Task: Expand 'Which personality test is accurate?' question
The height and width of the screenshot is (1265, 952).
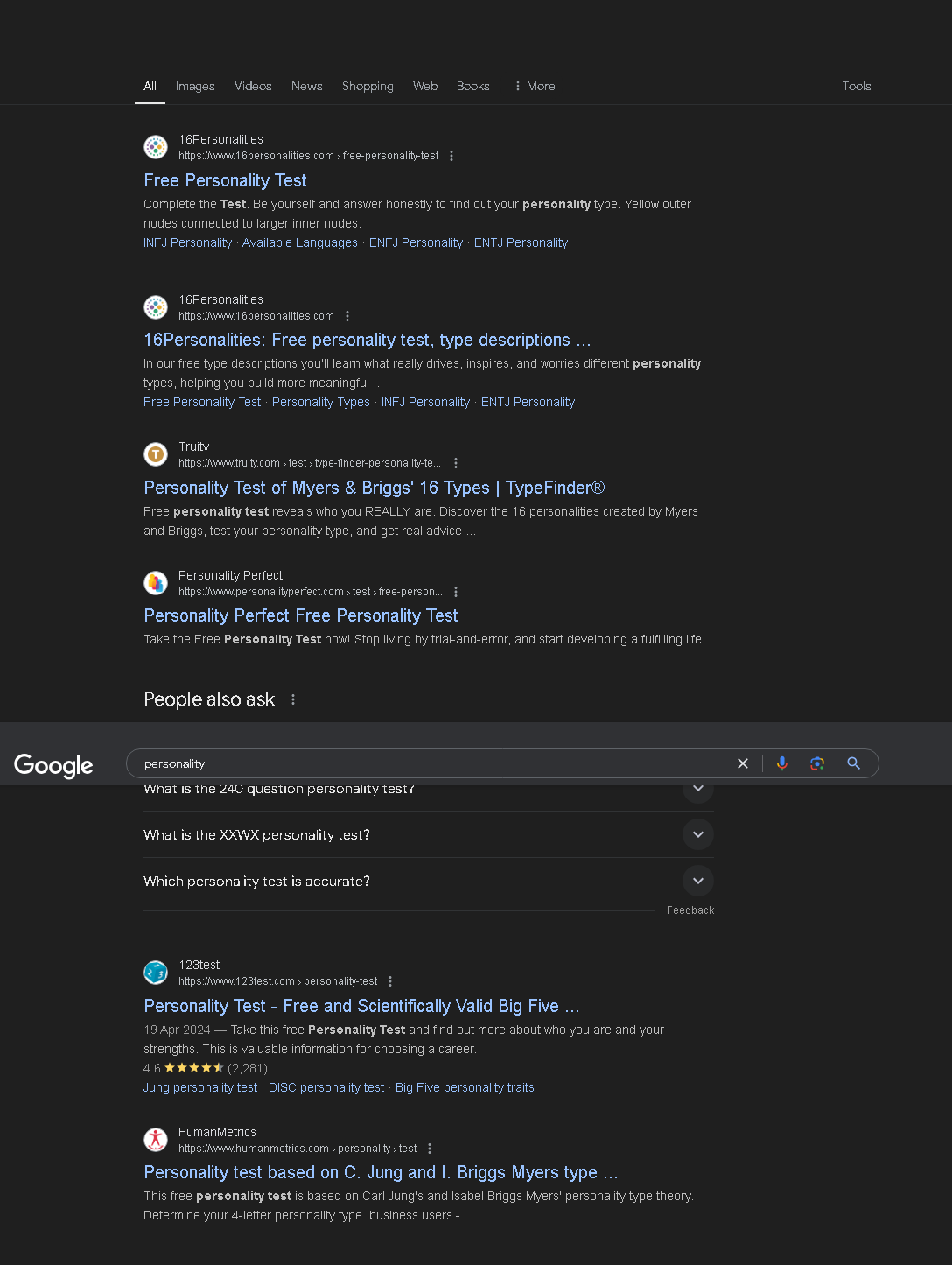Action: pos(429,881)
